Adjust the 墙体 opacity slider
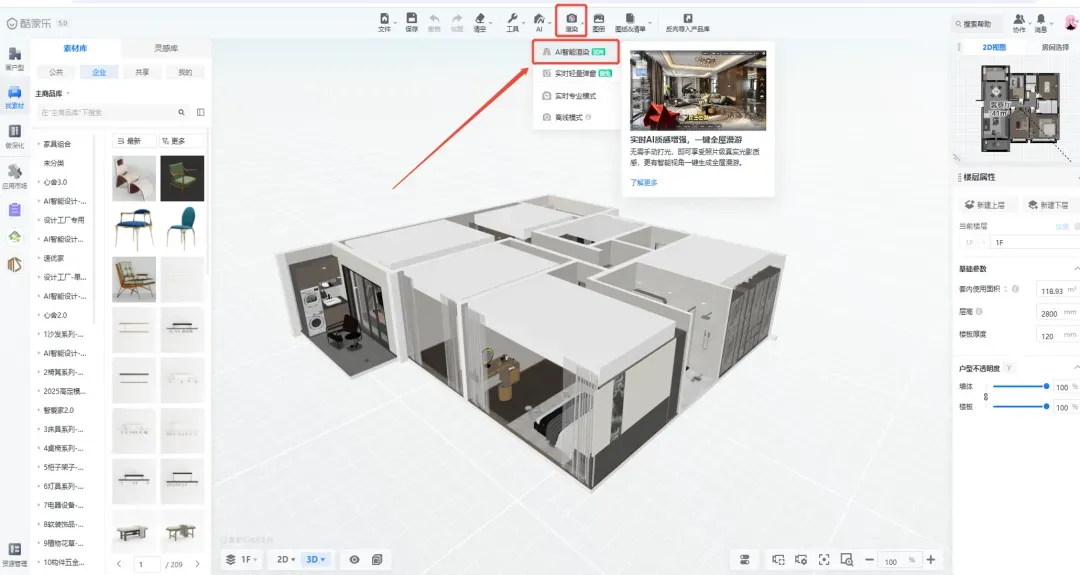Viewport: 1080px width, 575px height. (1020, 386)
